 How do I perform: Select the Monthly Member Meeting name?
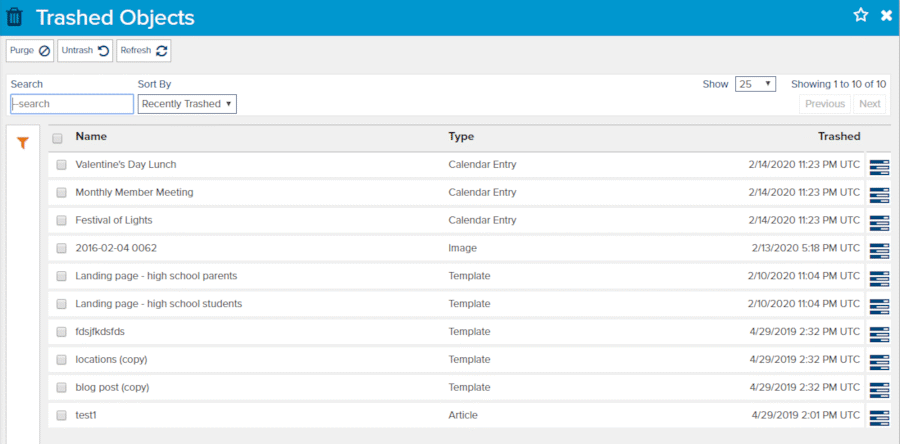coord(134,193)
